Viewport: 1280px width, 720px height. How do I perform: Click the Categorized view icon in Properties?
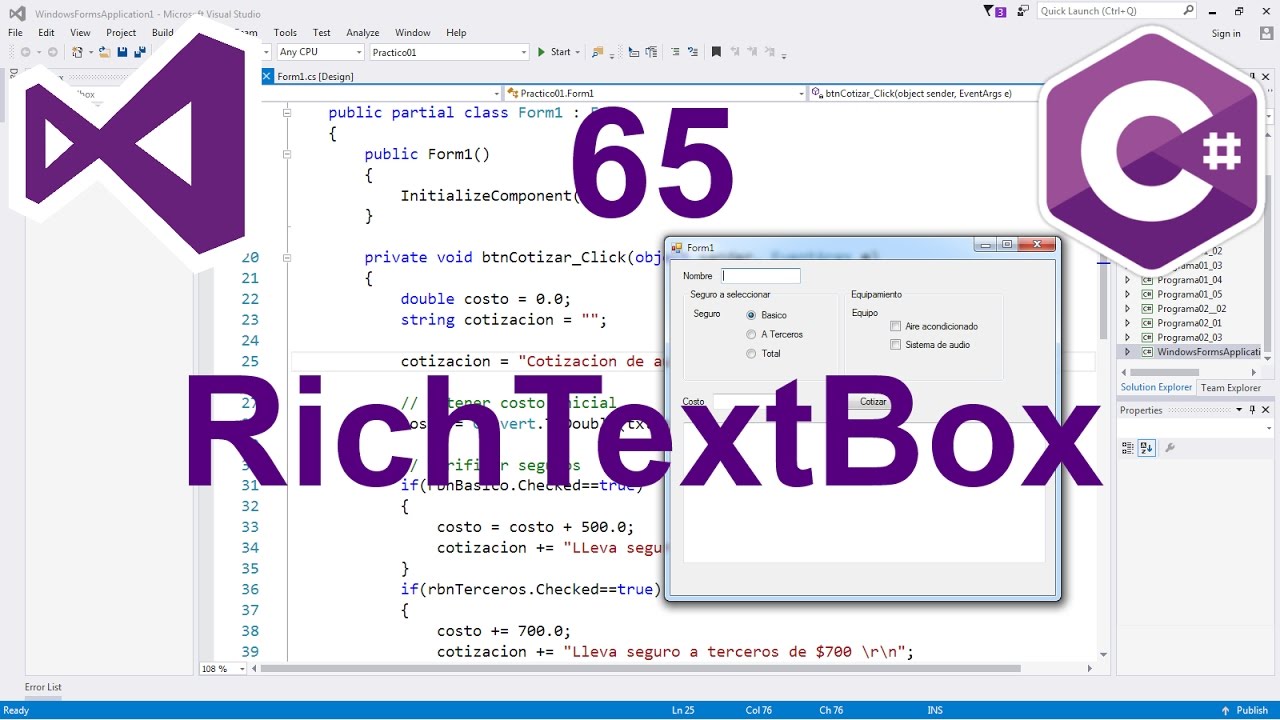pos(1128,448)
